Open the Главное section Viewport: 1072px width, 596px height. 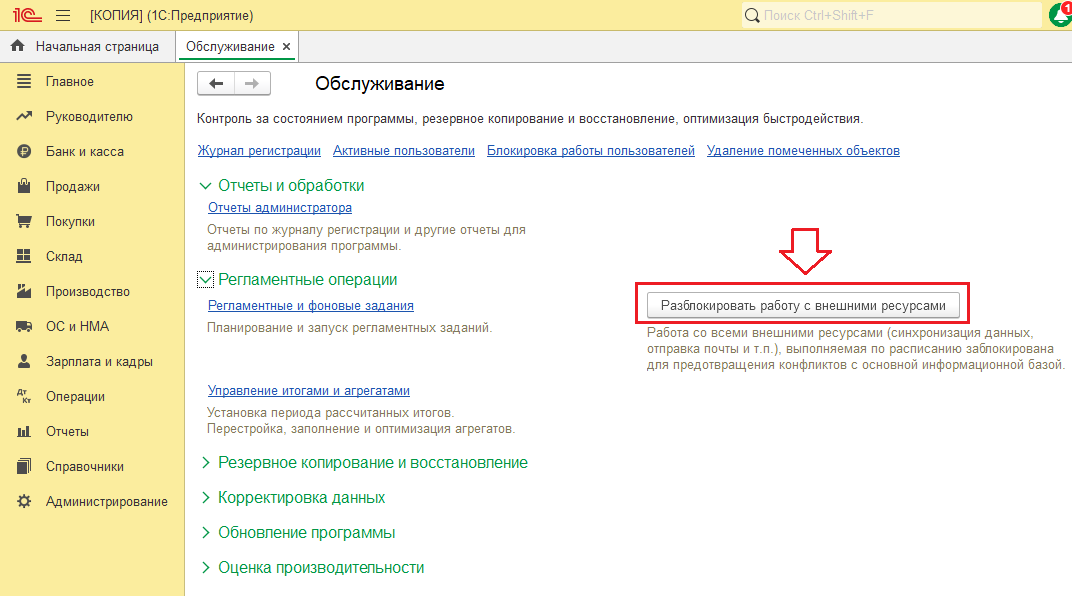70,81
